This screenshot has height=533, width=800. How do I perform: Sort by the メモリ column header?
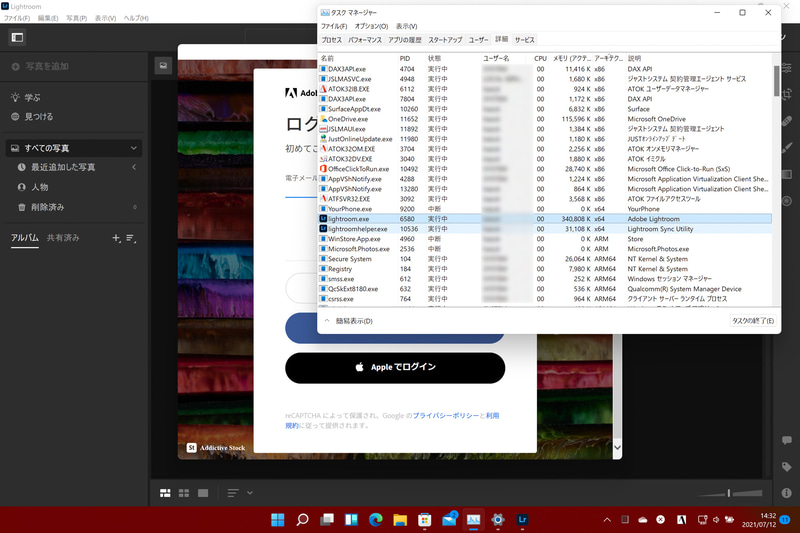click(571, 59)
